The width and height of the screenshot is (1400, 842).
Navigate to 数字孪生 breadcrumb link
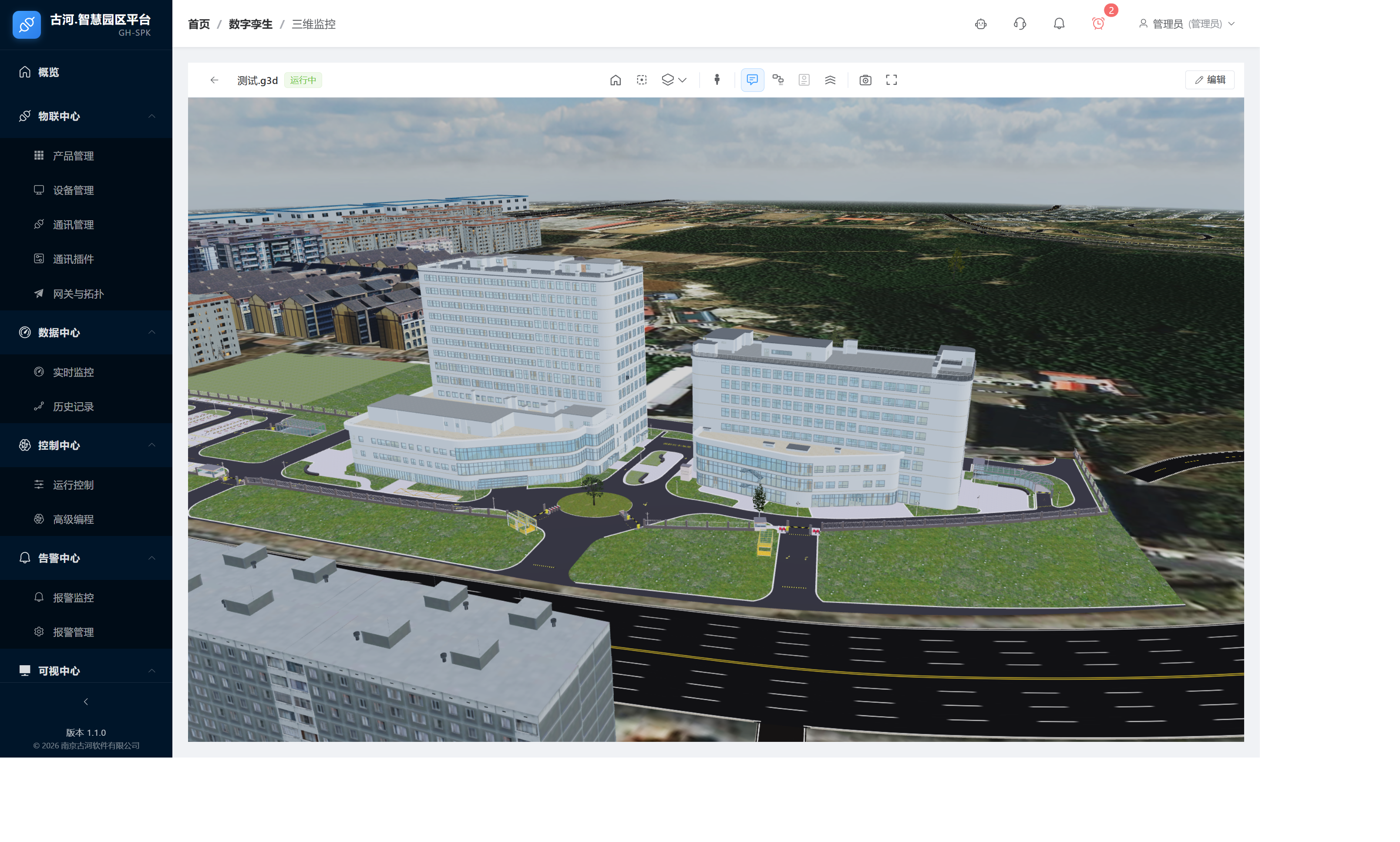[250, 24]
